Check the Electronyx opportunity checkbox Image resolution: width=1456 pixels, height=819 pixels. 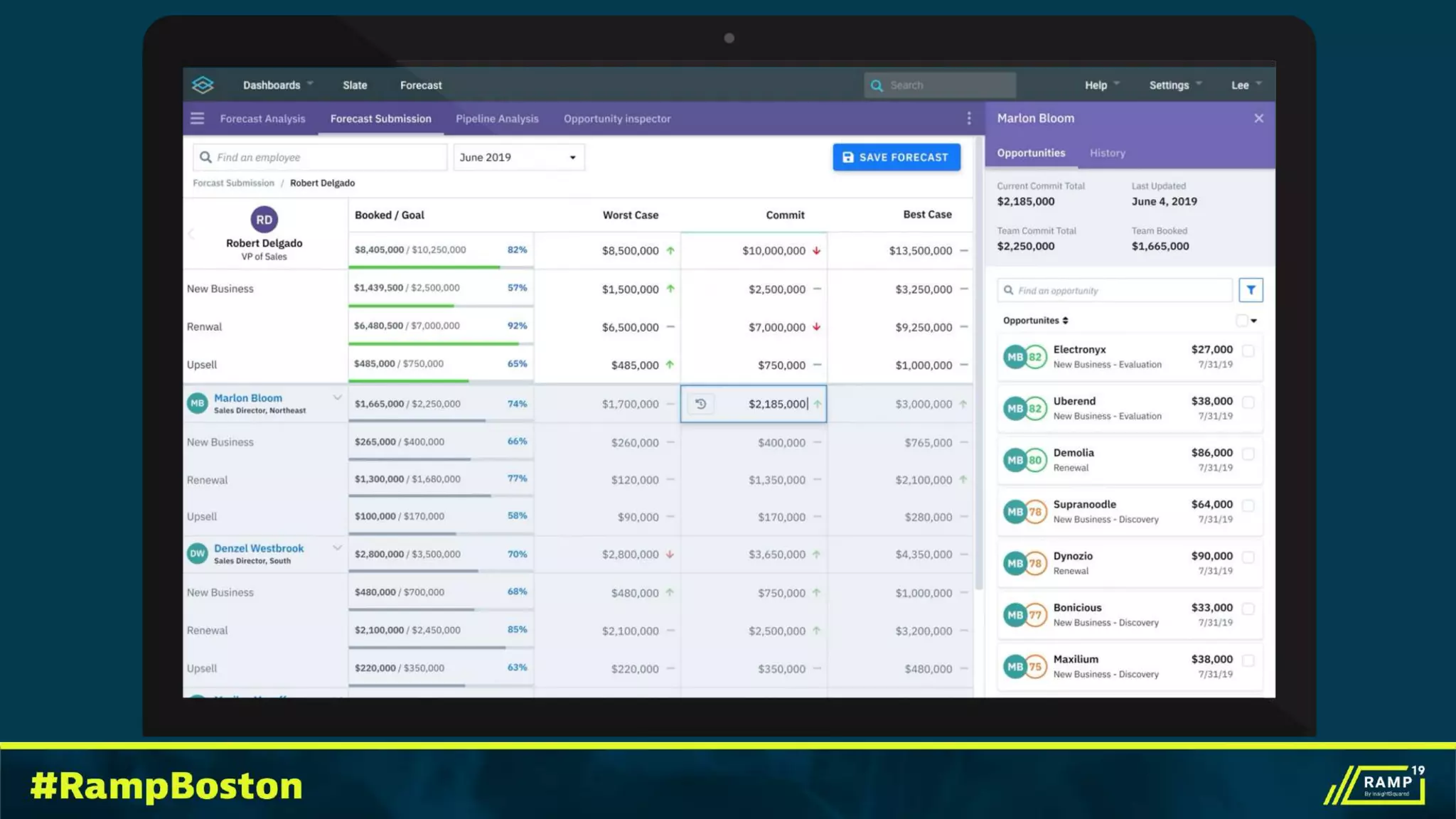(x=1248, y=350)
